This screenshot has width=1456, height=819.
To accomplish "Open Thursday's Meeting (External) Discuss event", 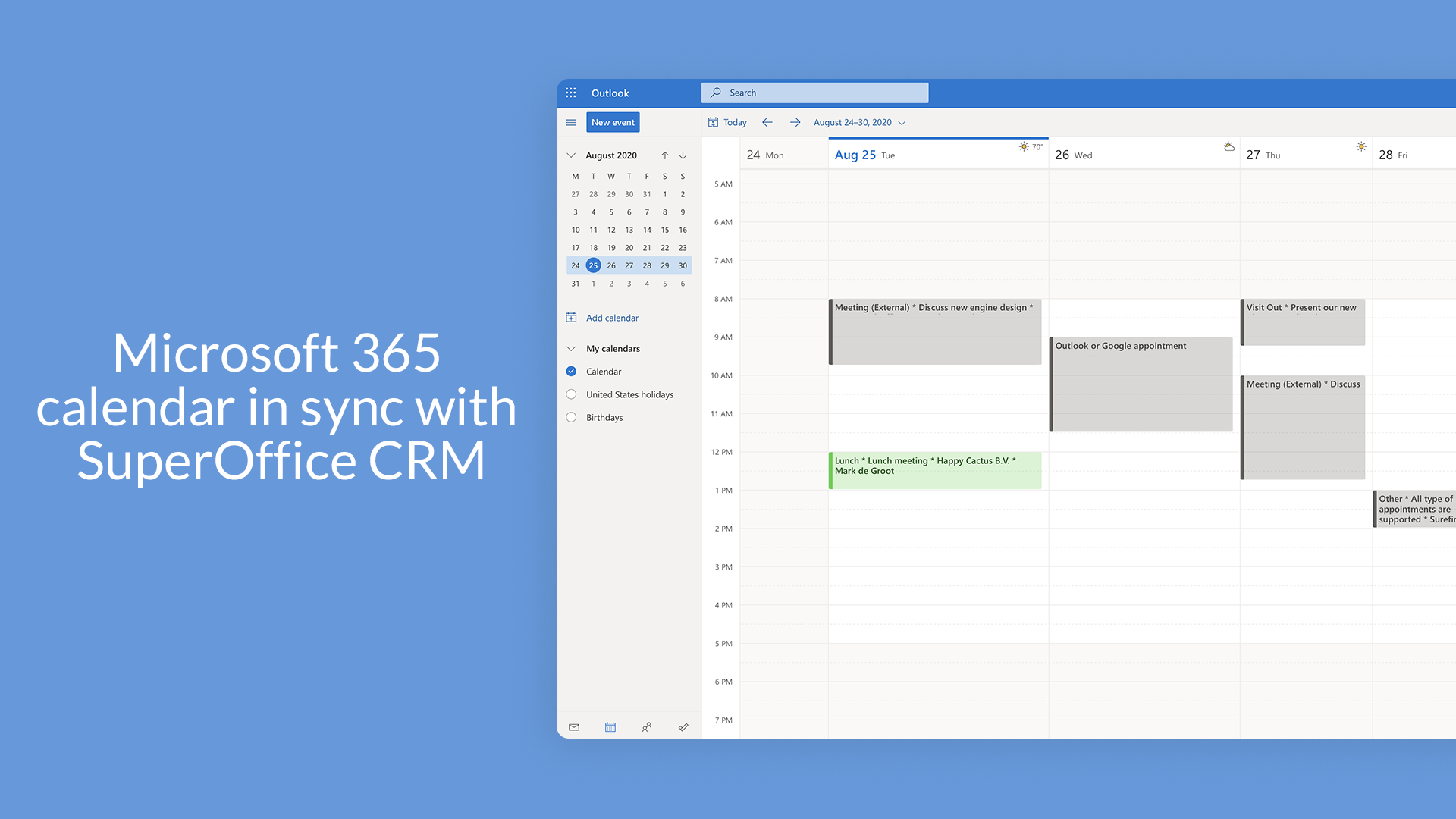I will point(1303,428).
